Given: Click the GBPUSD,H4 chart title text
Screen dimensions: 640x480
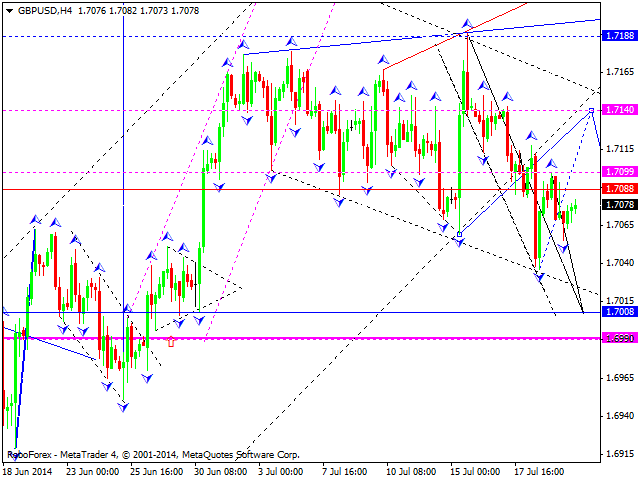Looking at the screenshot, I should pyautogui.click(x=44, y=7).
